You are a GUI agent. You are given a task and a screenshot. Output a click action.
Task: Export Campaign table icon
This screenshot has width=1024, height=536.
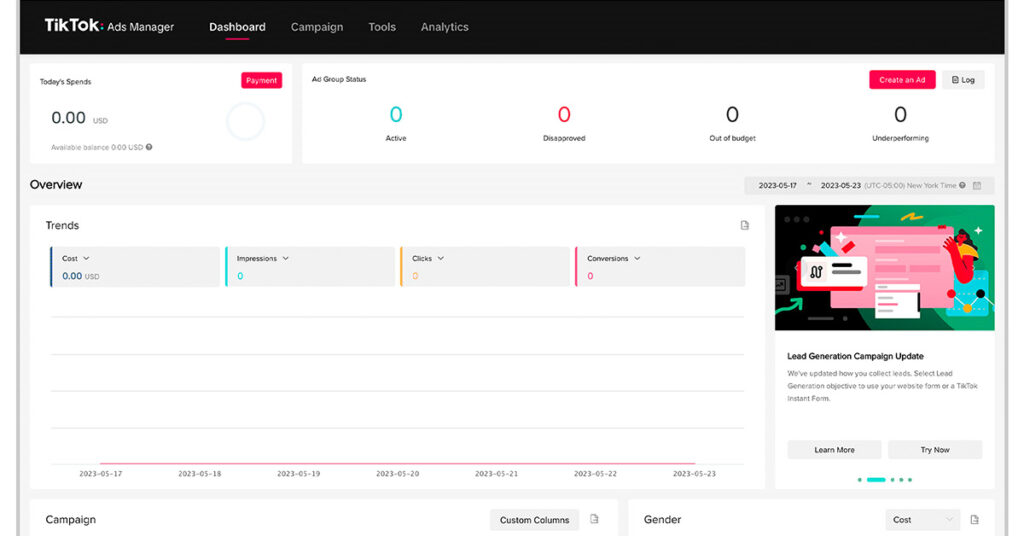click(594, 519)
